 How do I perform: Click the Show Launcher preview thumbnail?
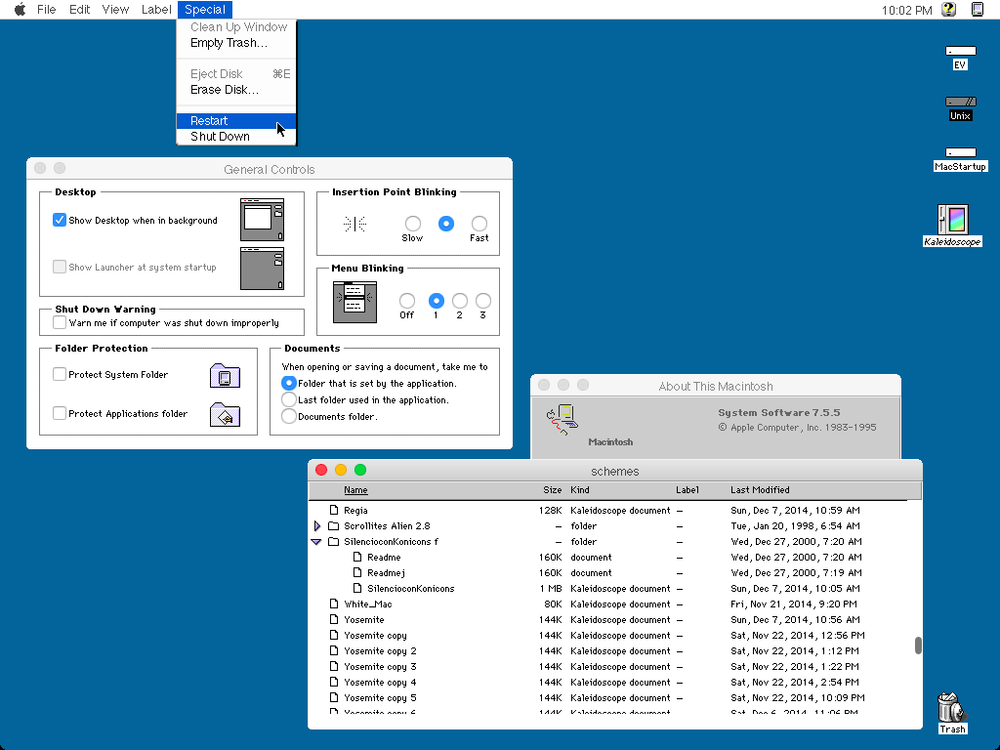click(262, 268)
